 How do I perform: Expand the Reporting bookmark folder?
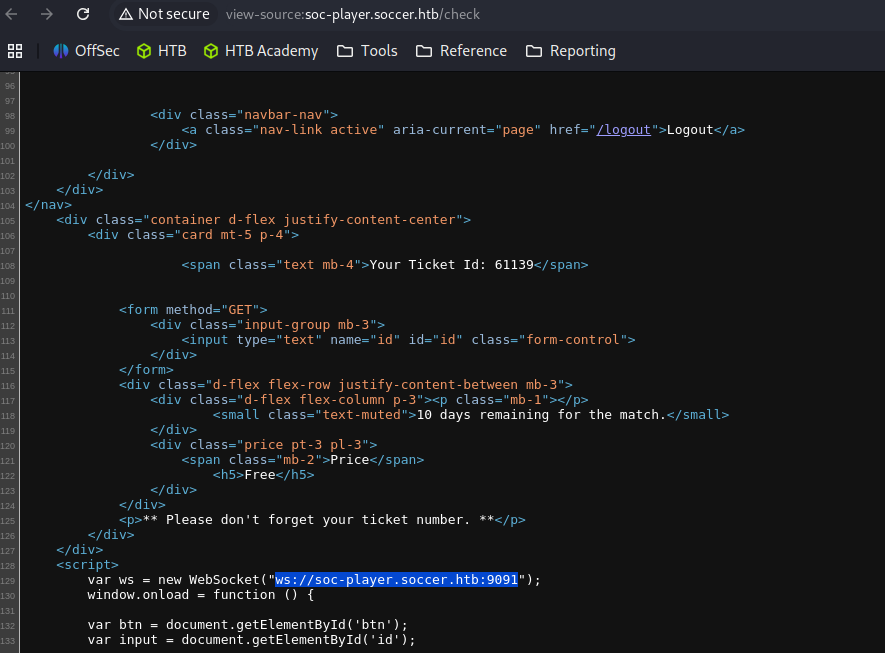pyautogui.click(x=570, y=51)
